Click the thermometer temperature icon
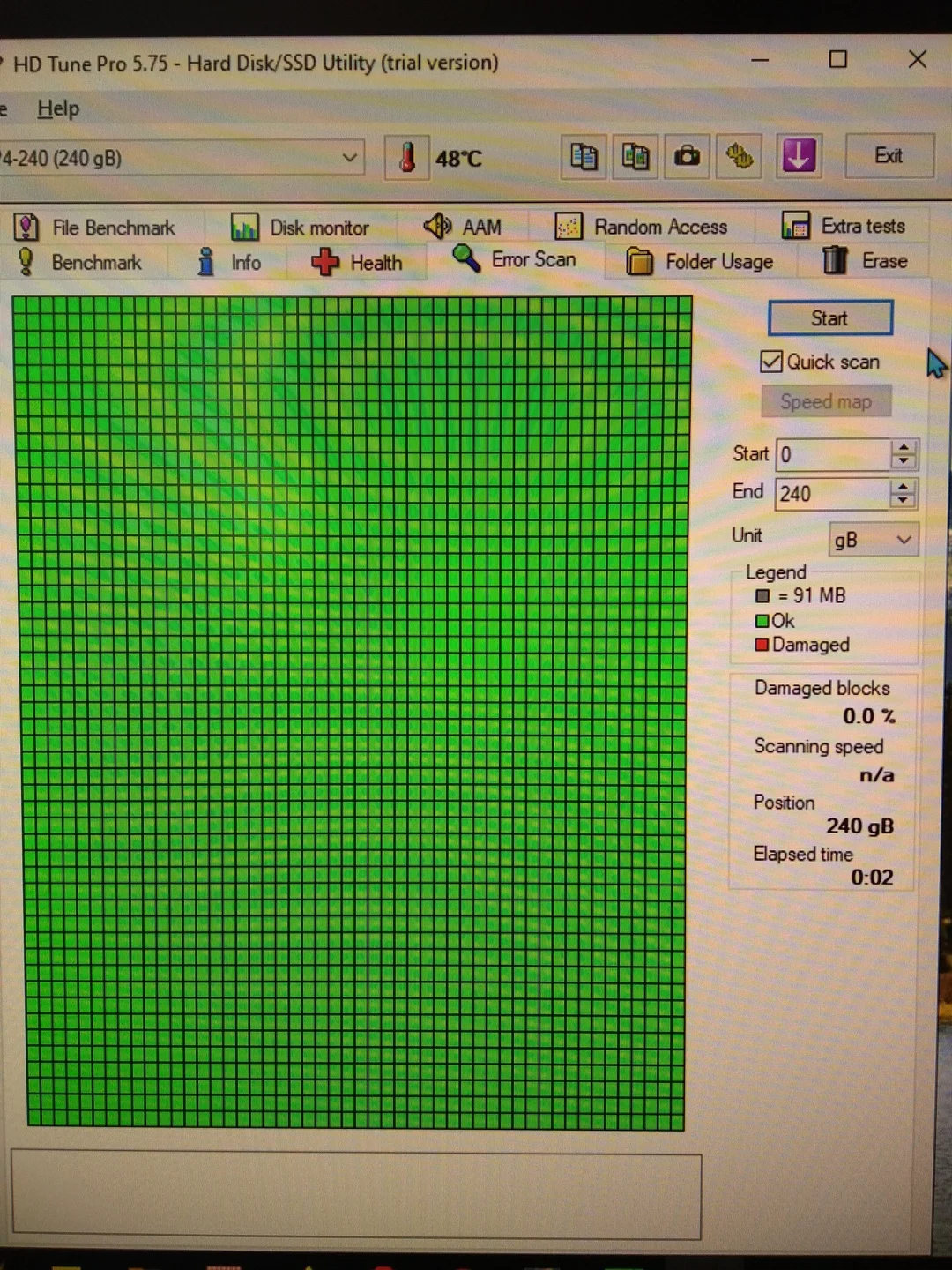Viewport: 952px width, 1270px height. tap(406, 158)
